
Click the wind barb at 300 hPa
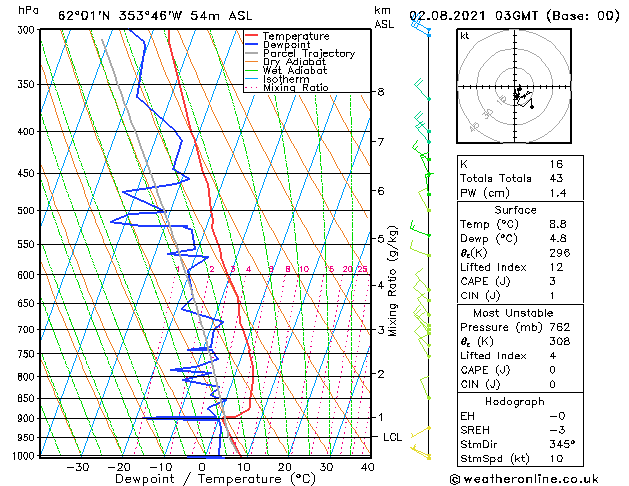tap(420, 28)
